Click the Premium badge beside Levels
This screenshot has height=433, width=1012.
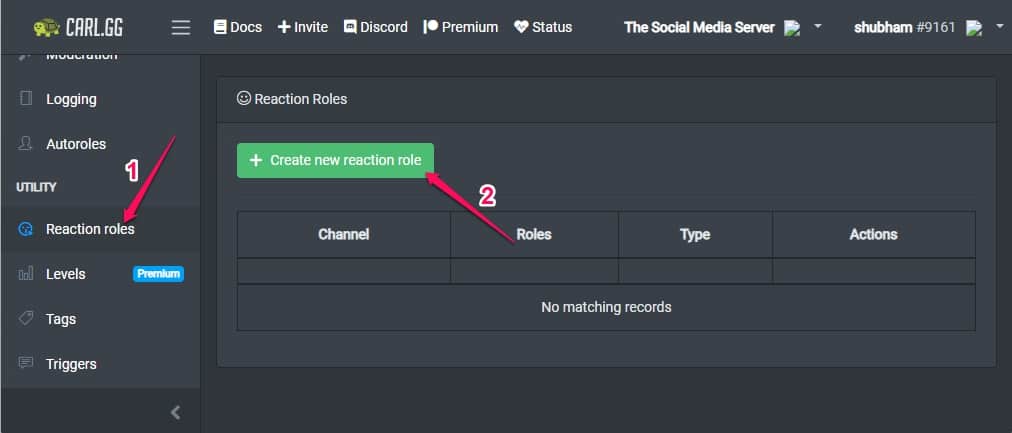[x=158, y=274]
